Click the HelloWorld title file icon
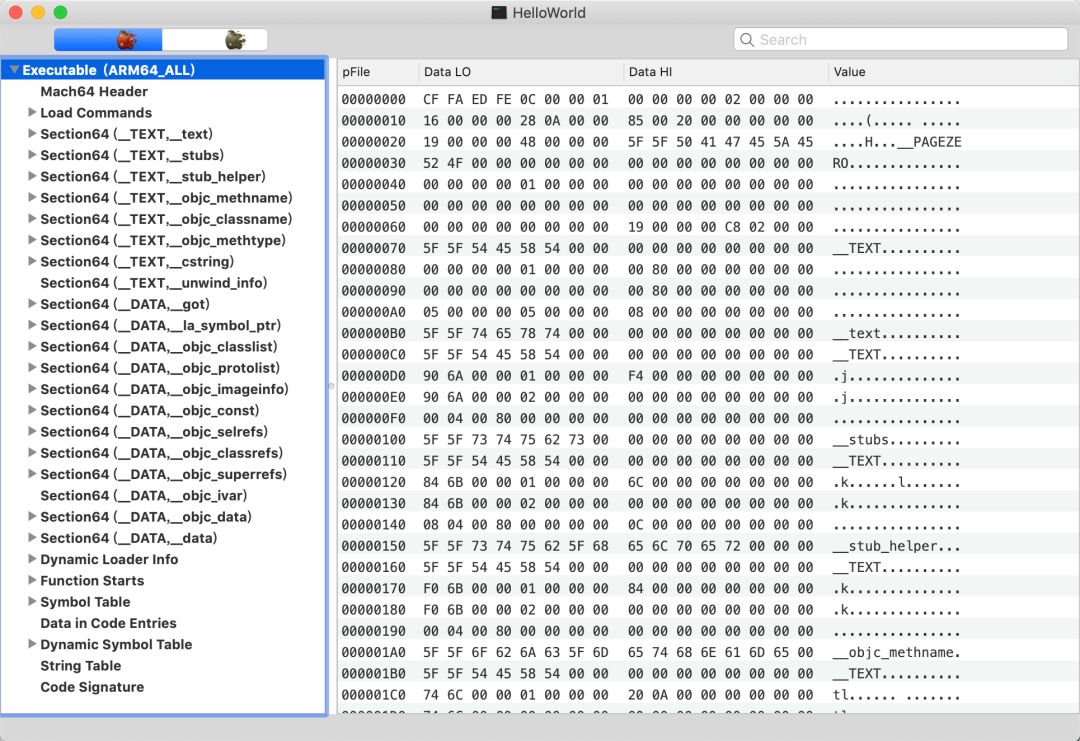This screenshot has height=741, width=1080. (x=499, y=13)
